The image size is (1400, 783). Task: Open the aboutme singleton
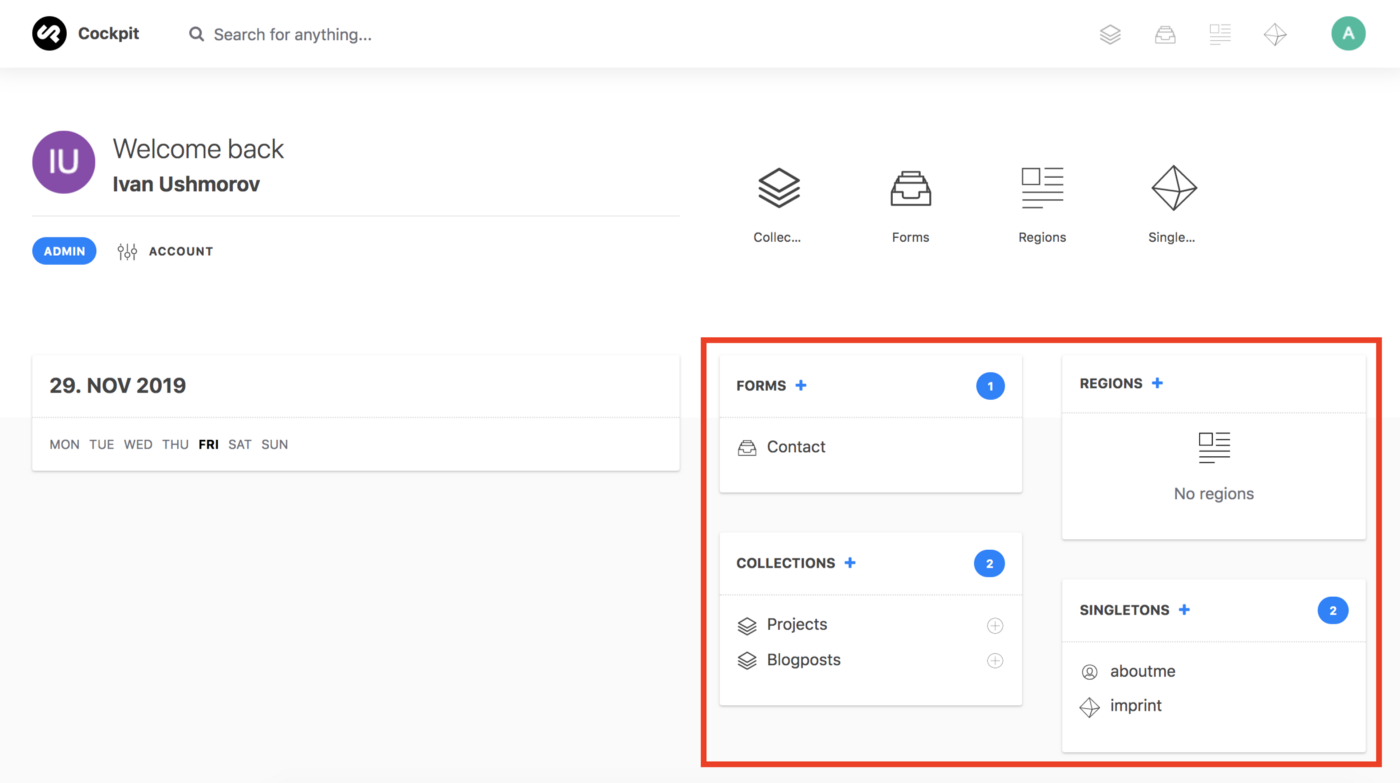1142,671
